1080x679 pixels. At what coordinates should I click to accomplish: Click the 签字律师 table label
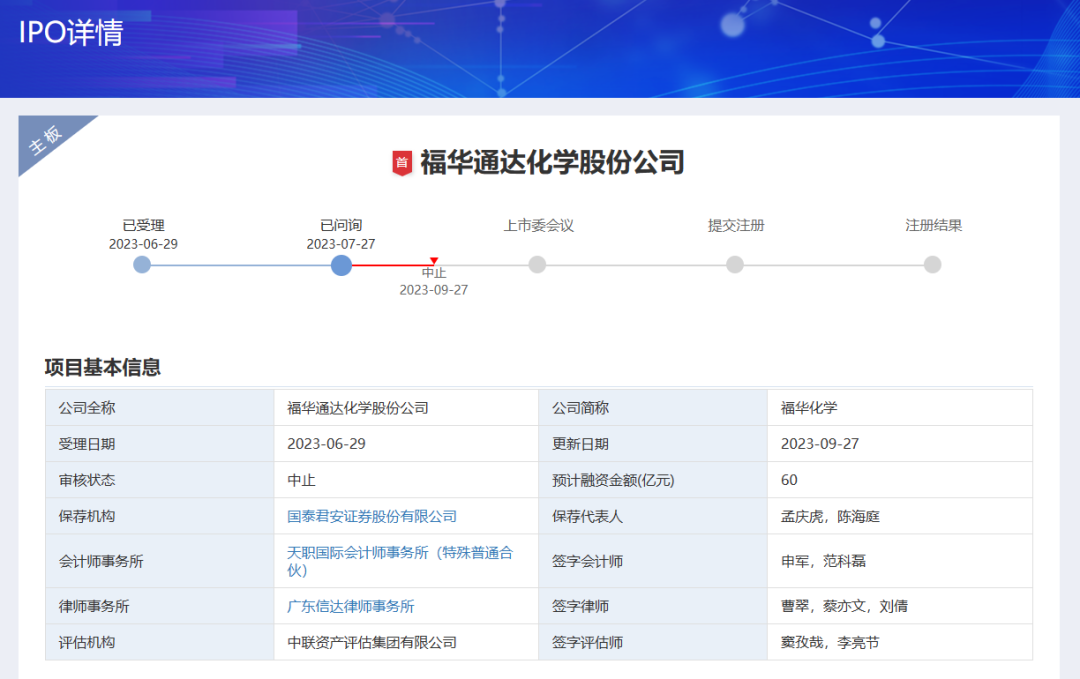pyautogui.click(x=581, y=607)
